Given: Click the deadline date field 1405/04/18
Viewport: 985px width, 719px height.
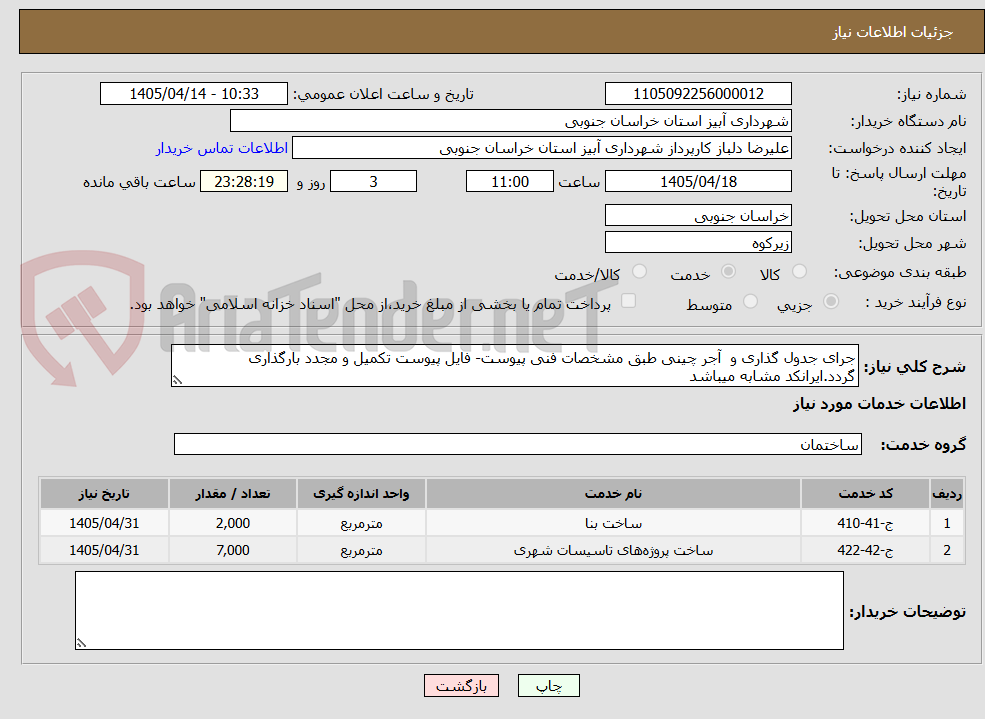Looking at the screenshot, I should click(x=698, y=181).
